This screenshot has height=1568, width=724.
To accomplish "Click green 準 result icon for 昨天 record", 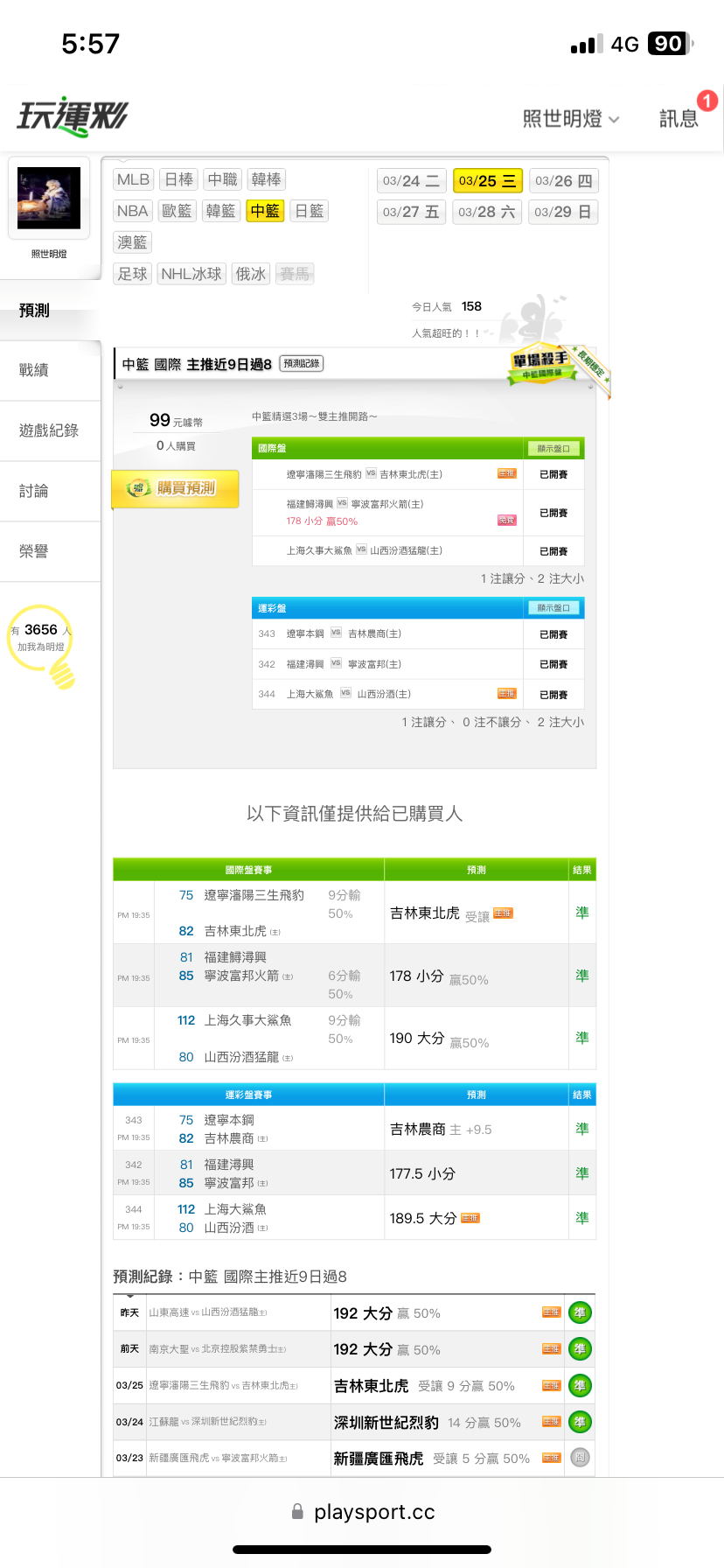I will tap(579, 1312).
